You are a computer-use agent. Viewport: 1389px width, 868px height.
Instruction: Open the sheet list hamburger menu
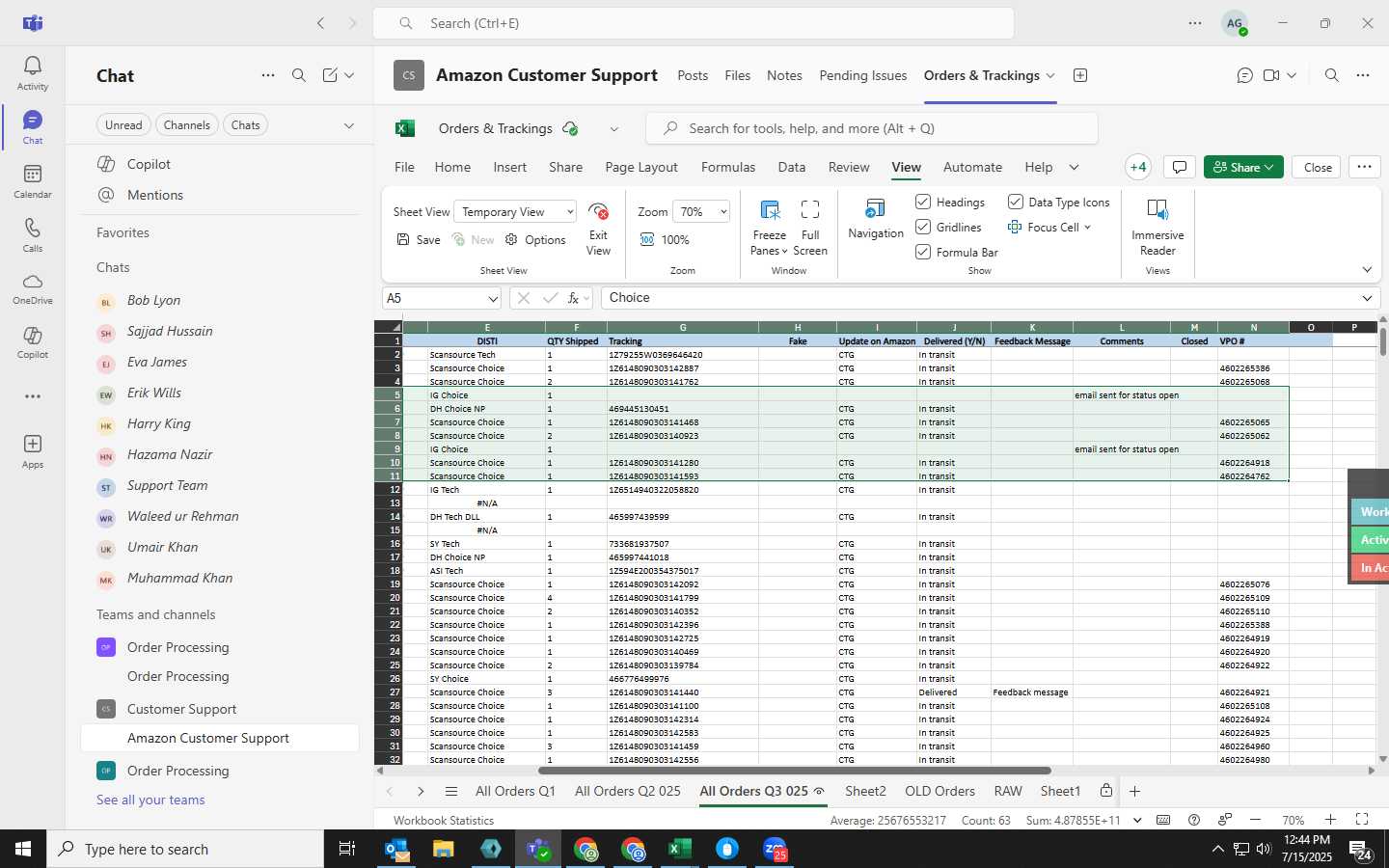click(450, 791)
